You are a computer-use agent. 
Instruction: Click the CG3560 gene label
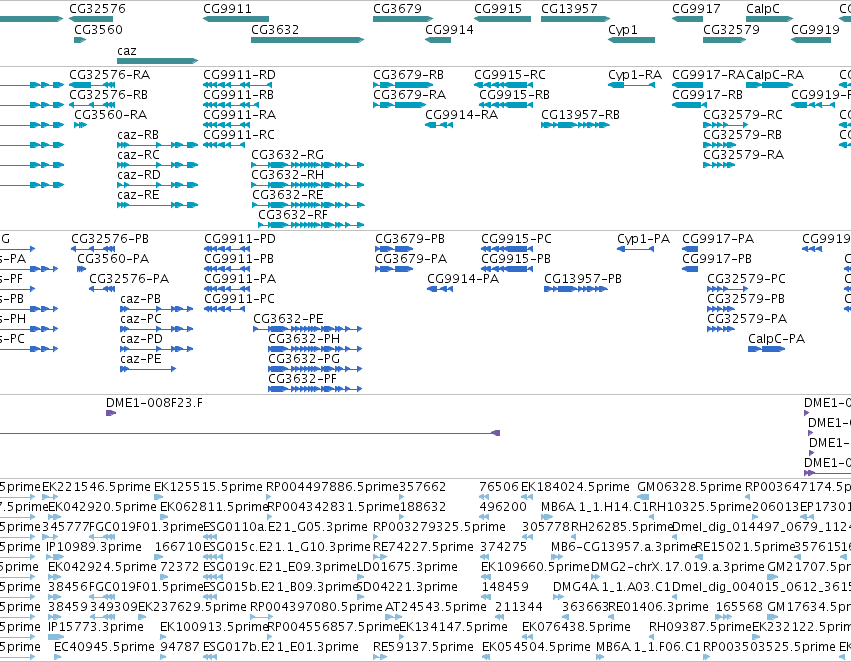[x=98, y=29]
